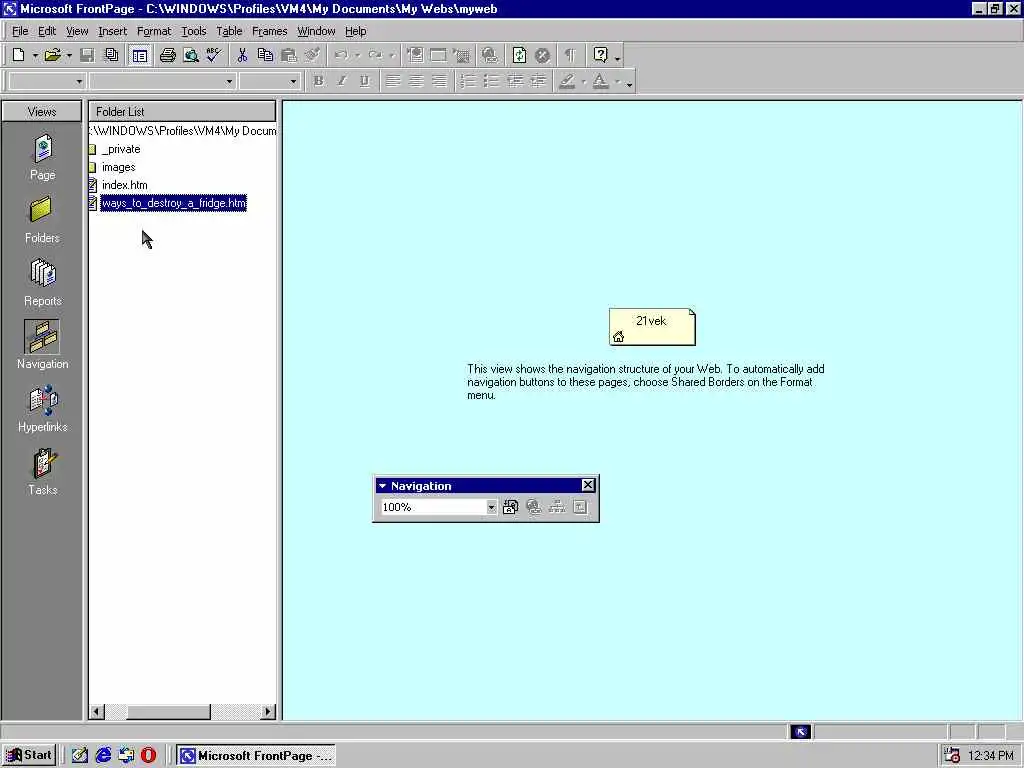The image size is (1024, 768).
Task: Switch to Hyperlinks view
Action: tap(42, 409)
